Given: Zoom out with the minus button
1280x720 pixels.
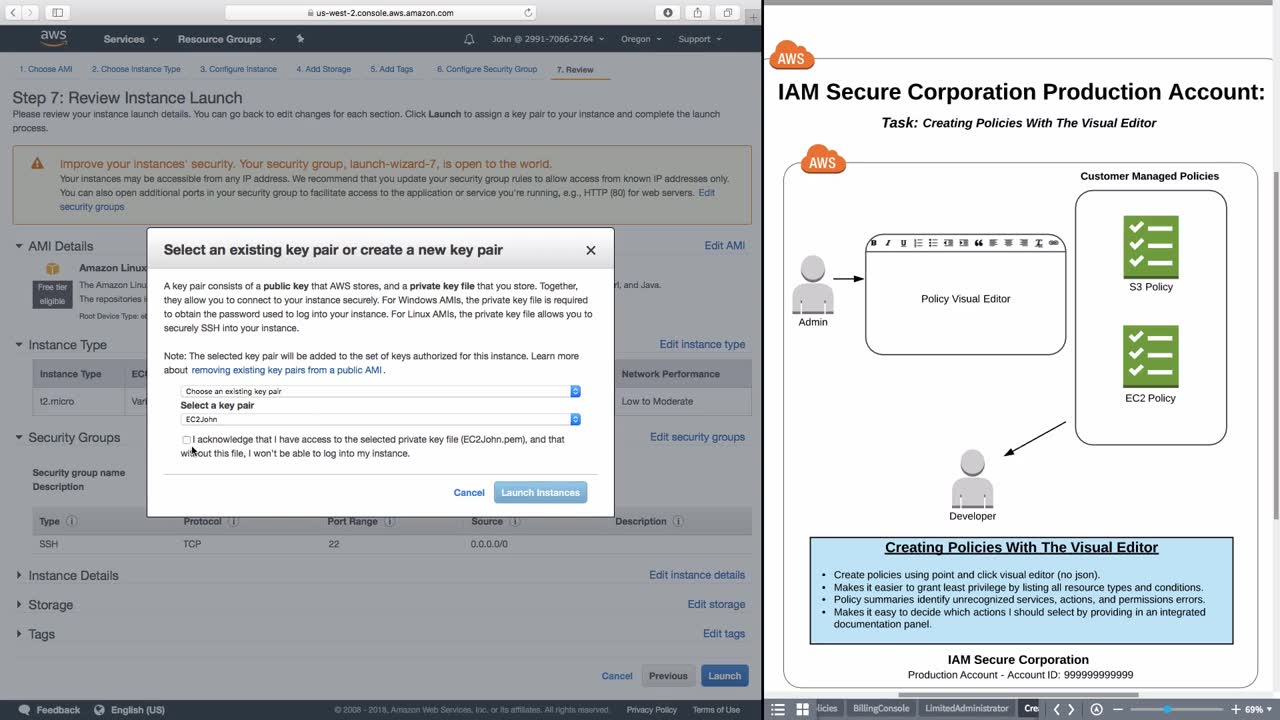Looking at the screenshot, I should tap(1118, 709).
